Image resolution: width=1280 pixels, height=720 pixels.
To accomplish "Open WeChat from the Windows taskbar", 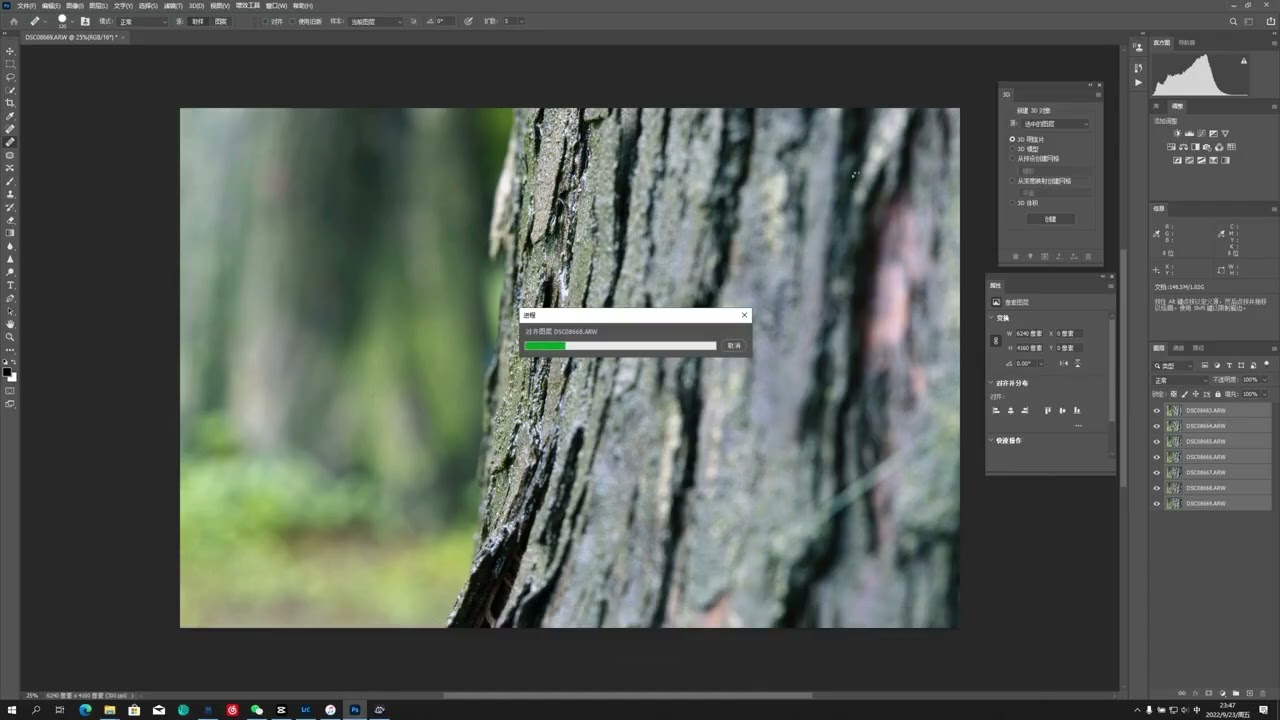I will click(256, 710).
